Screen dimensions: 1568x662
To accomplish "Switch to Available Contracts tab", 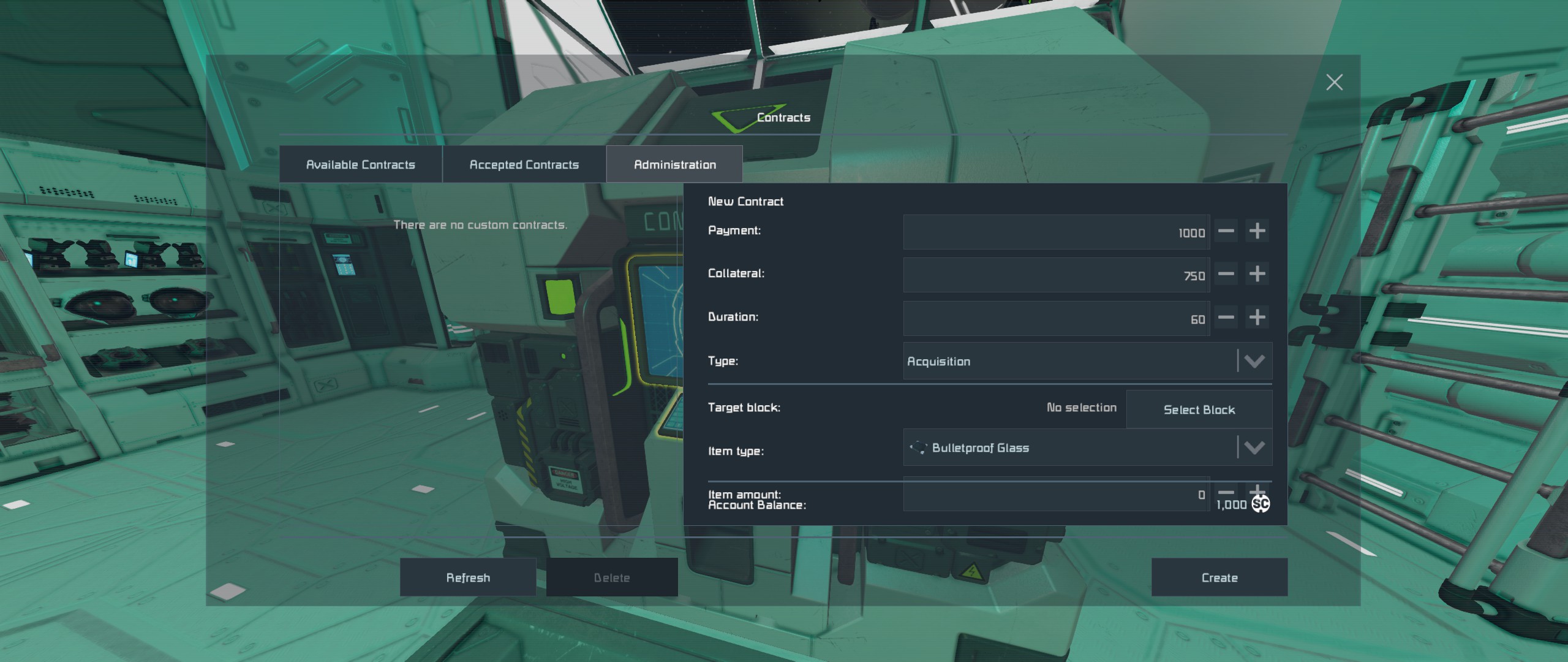I will 360,164.
